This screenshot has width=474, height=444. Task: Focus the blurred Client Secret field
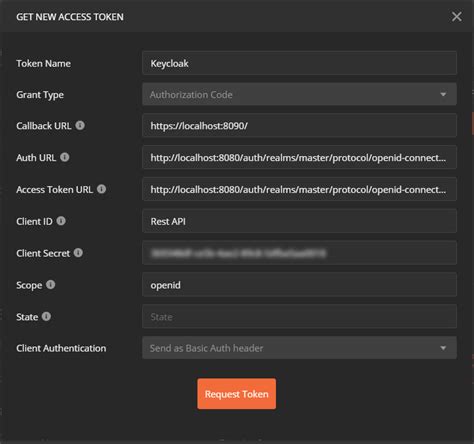click(299, 253)
